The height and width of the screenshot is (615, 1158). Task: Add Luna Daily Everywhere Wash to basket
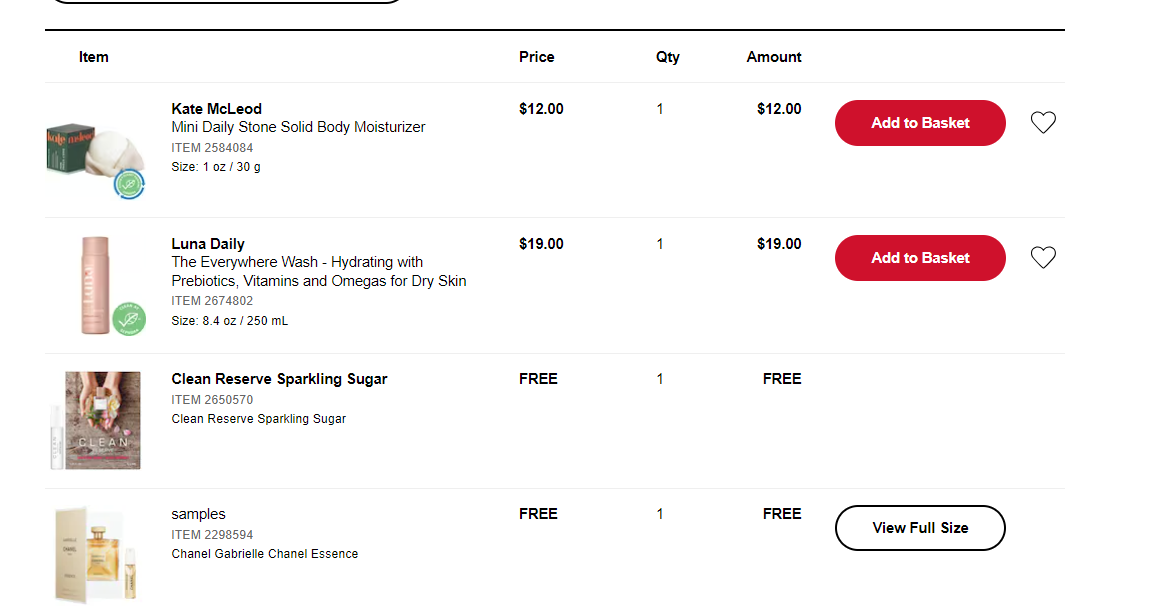[x=919, y=257]
